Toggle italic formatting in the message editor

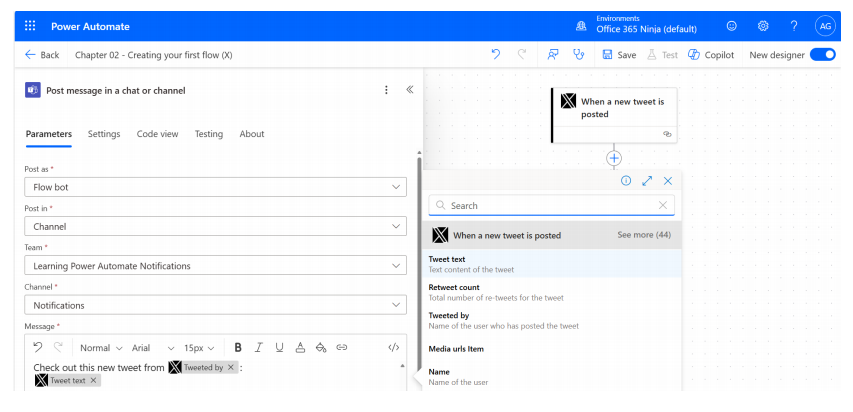258,347
